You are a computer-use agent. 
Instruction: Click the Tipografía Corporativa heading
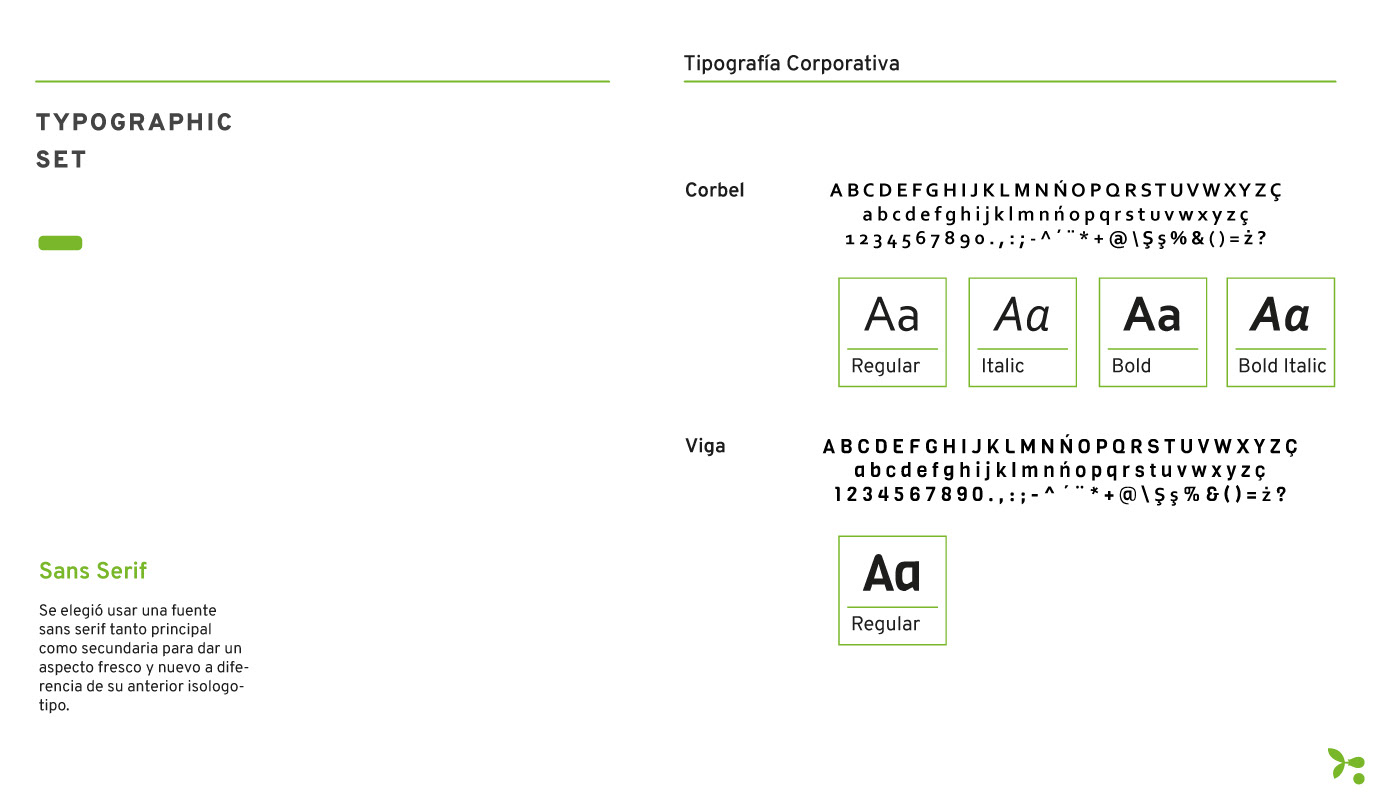[x=791, y=64]
